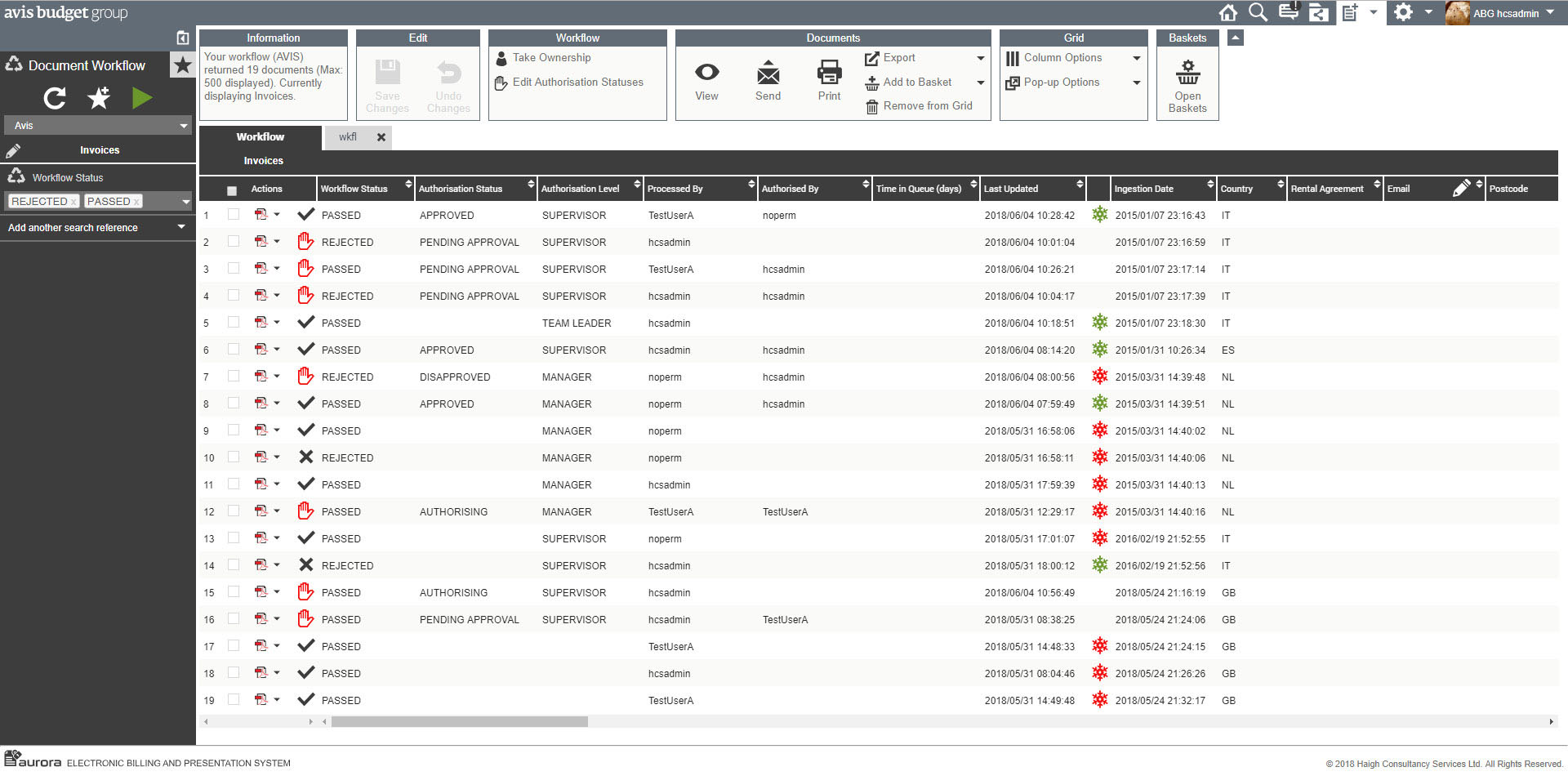Tick the checkbox for row 1
The height and width of the screenshot is (776, 1568).
coord(234,214)
